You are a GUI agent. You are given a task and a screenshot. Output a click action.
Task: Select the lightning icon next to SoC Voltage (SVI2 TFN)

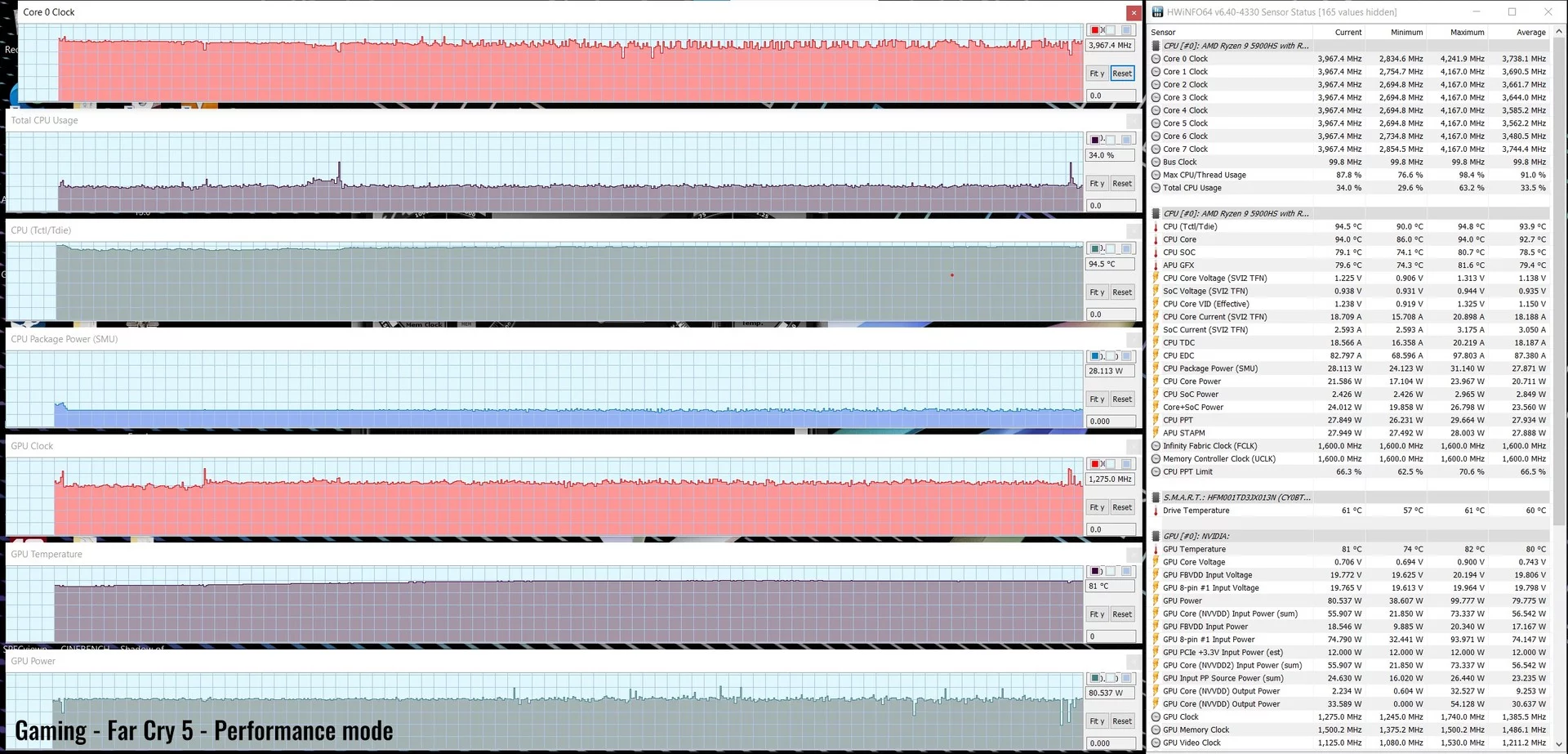(x=1156, y=292)
